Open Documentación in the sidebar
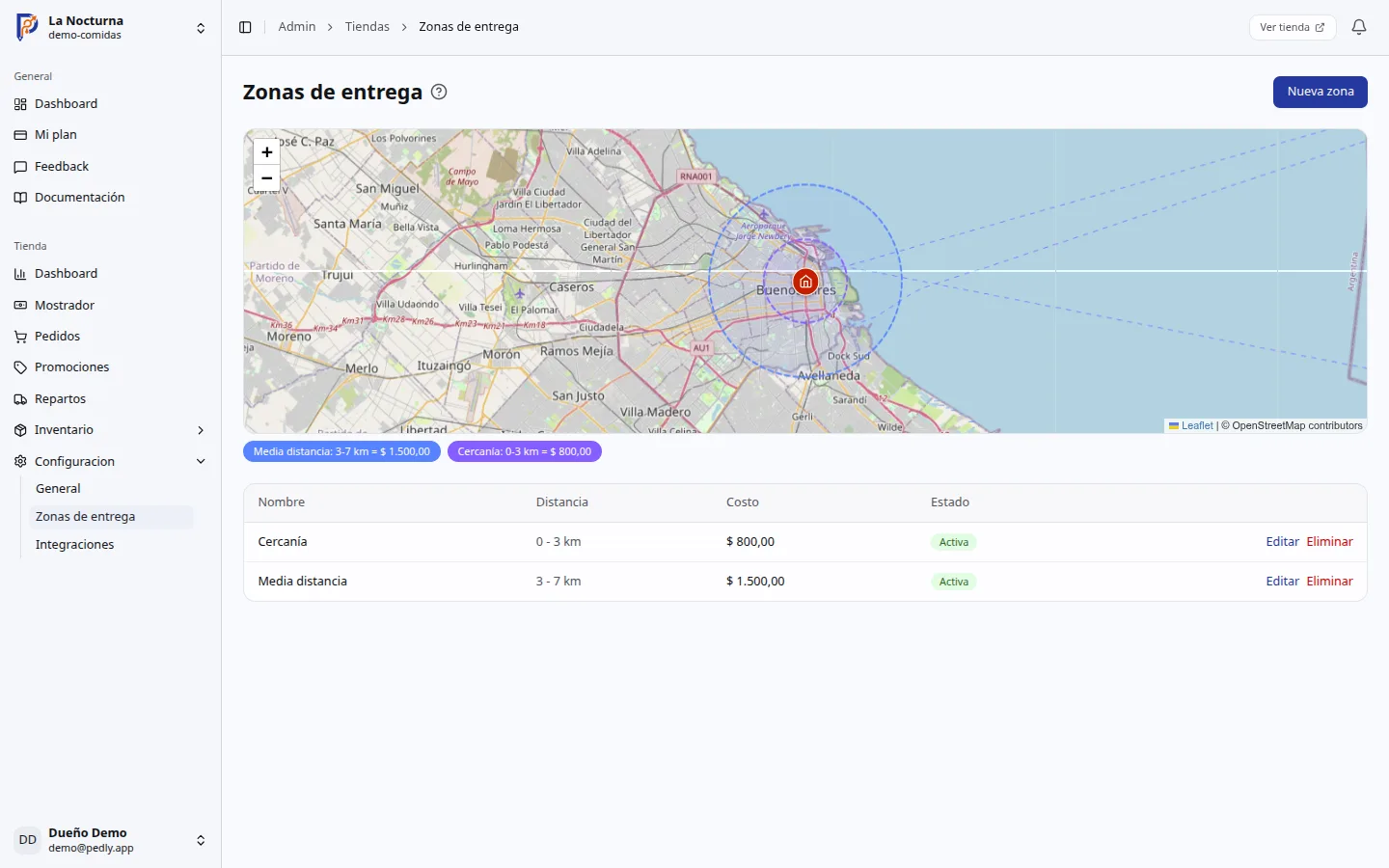 click(110, 198)
